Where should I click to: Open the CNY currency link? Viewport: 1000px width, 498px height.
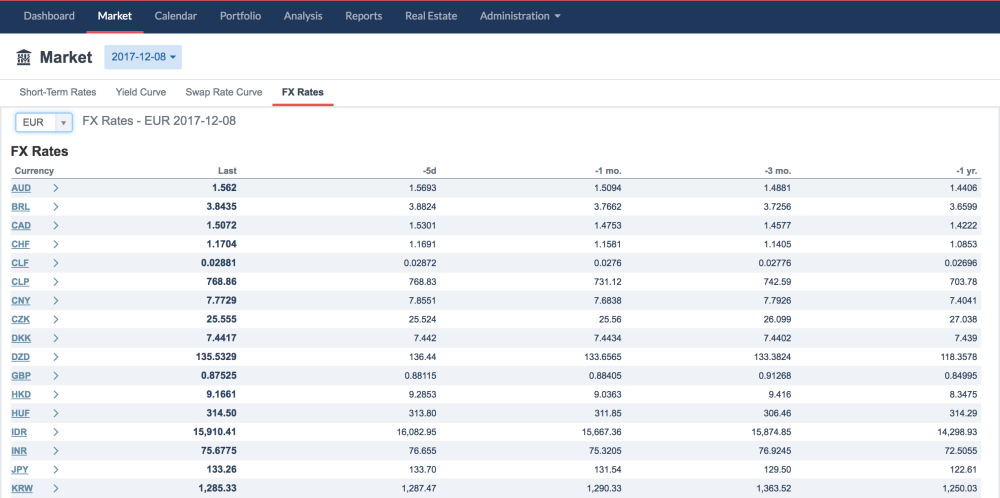21,300
